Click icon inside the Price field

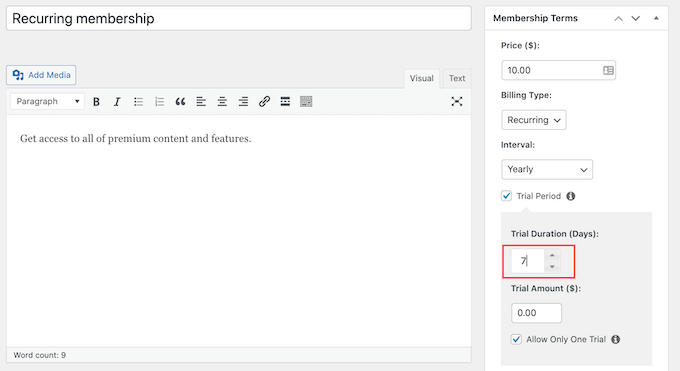pos(608,70)
